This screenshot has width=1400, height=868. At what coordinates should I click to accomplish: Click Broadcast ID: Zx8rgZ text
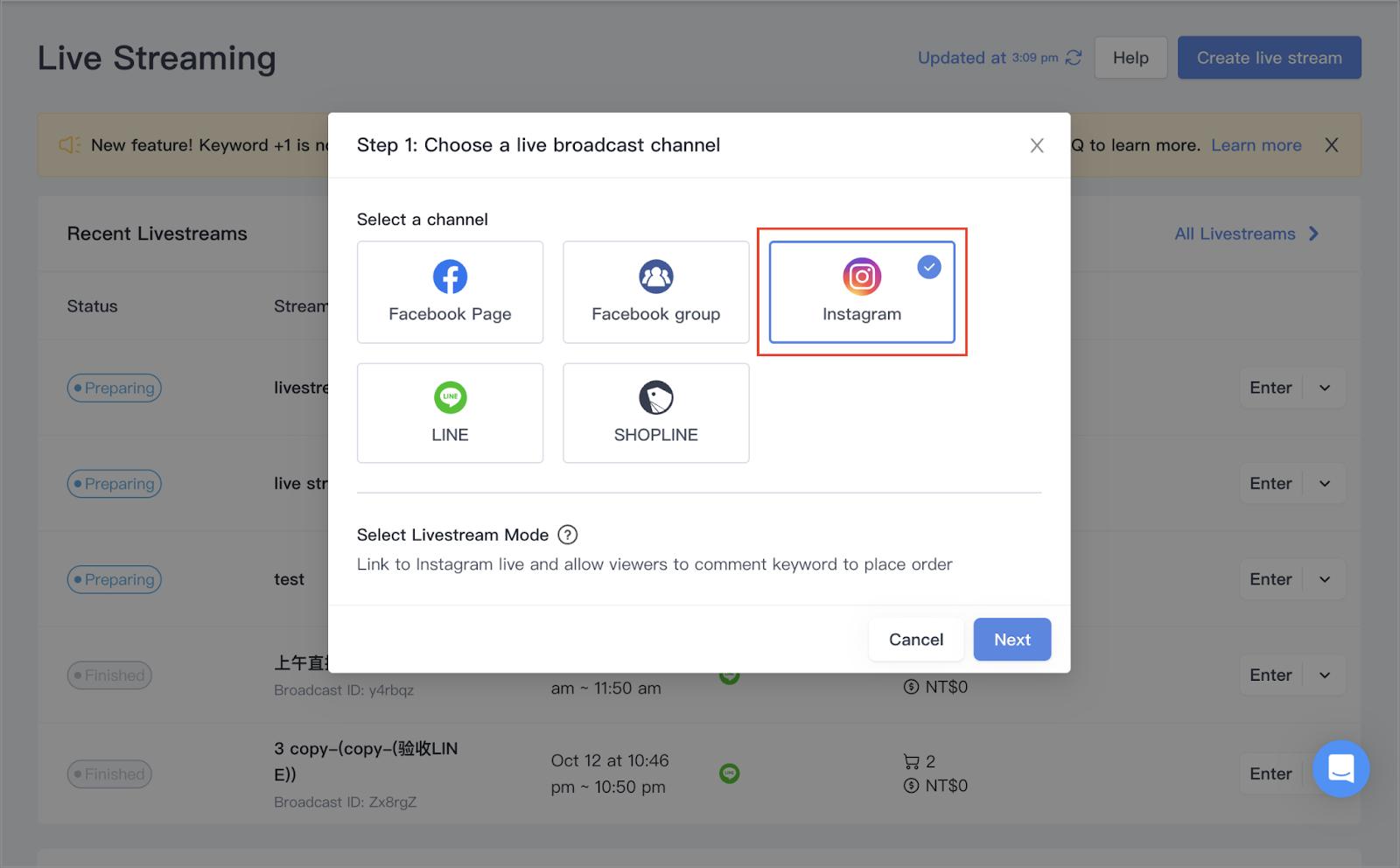click(345, 802)
